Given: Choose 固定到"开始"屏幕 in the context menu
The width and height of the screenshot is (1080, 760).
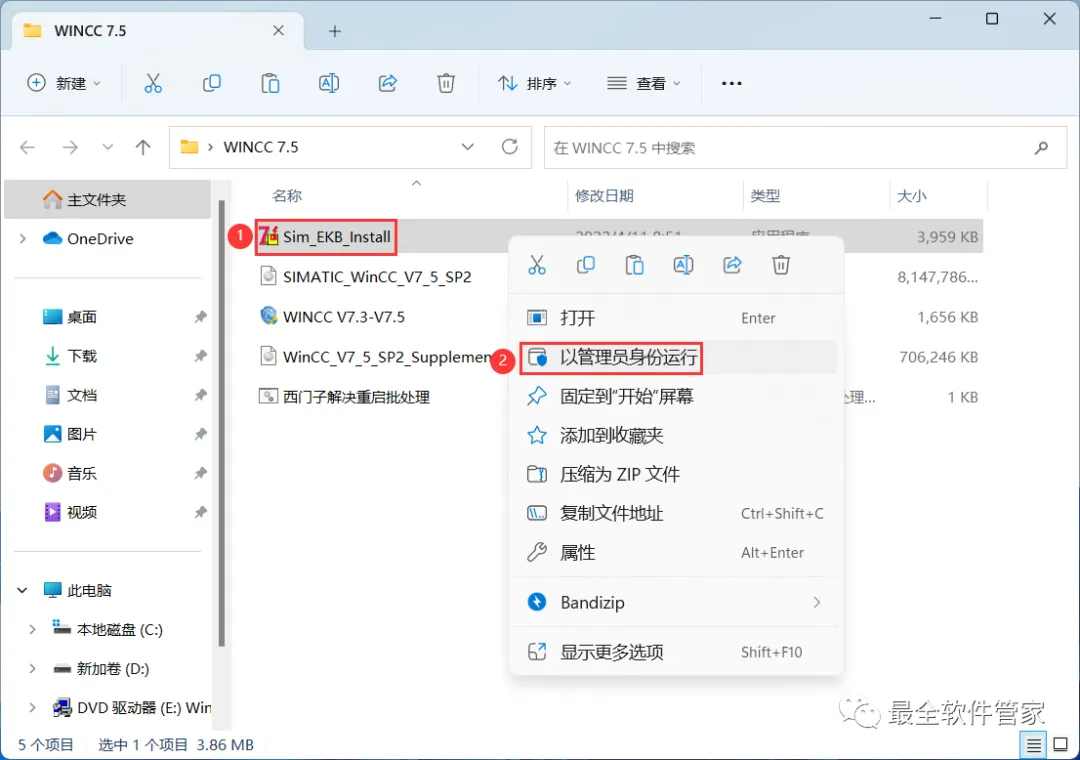Looking at the screenshot, I should tap(676, 396).
